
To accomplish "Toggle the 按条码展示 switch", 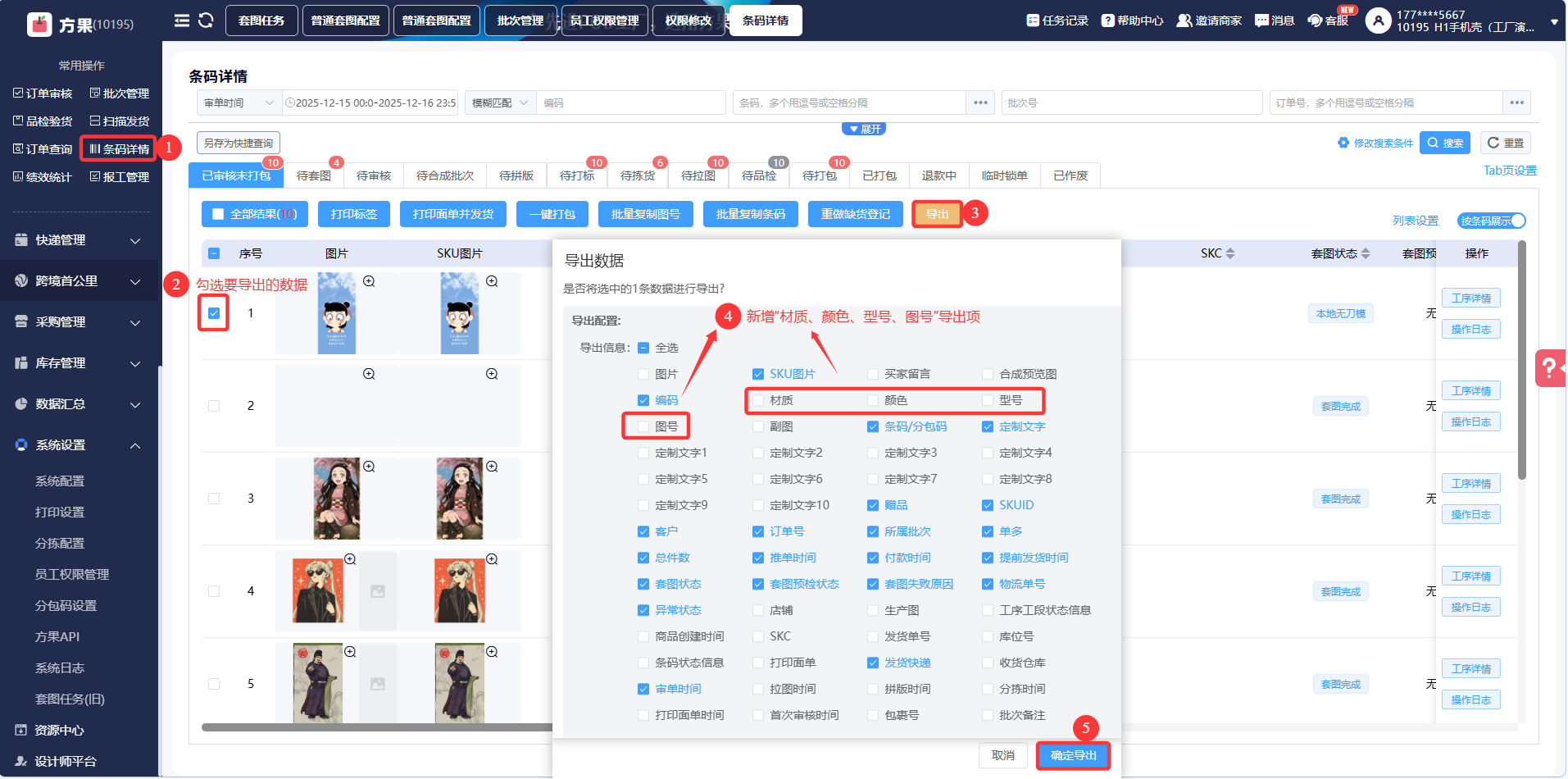I will (x=1492, y=221).
